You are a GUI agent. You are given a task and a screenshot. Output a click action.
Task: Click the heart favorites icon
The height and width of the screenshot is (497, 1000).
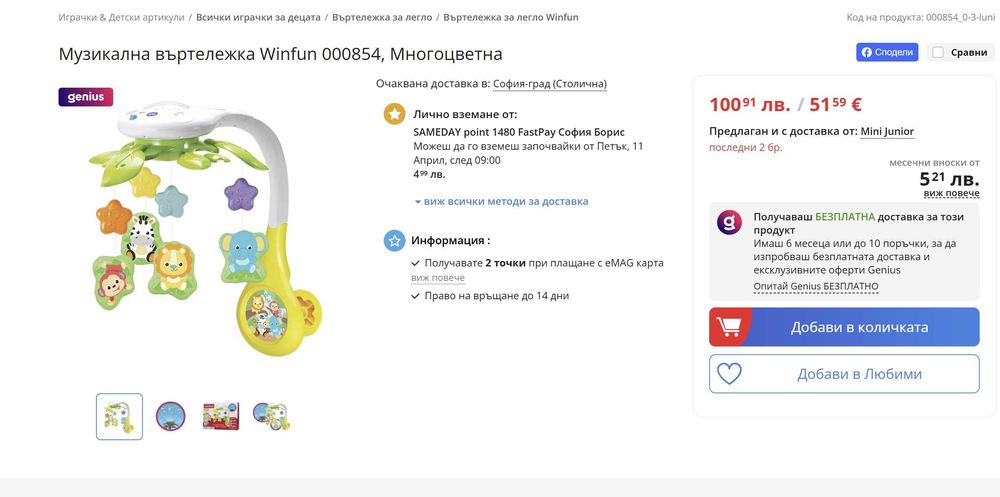(729, 374)
